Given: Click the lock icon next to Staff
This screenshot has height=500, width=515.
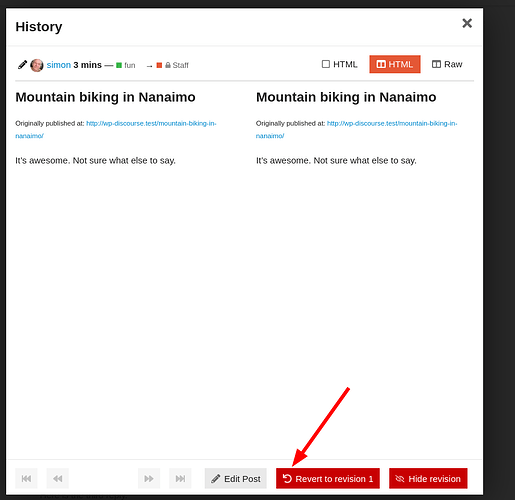Looking at the screenshot, I should pyautogui.click(x=168, y=65).
